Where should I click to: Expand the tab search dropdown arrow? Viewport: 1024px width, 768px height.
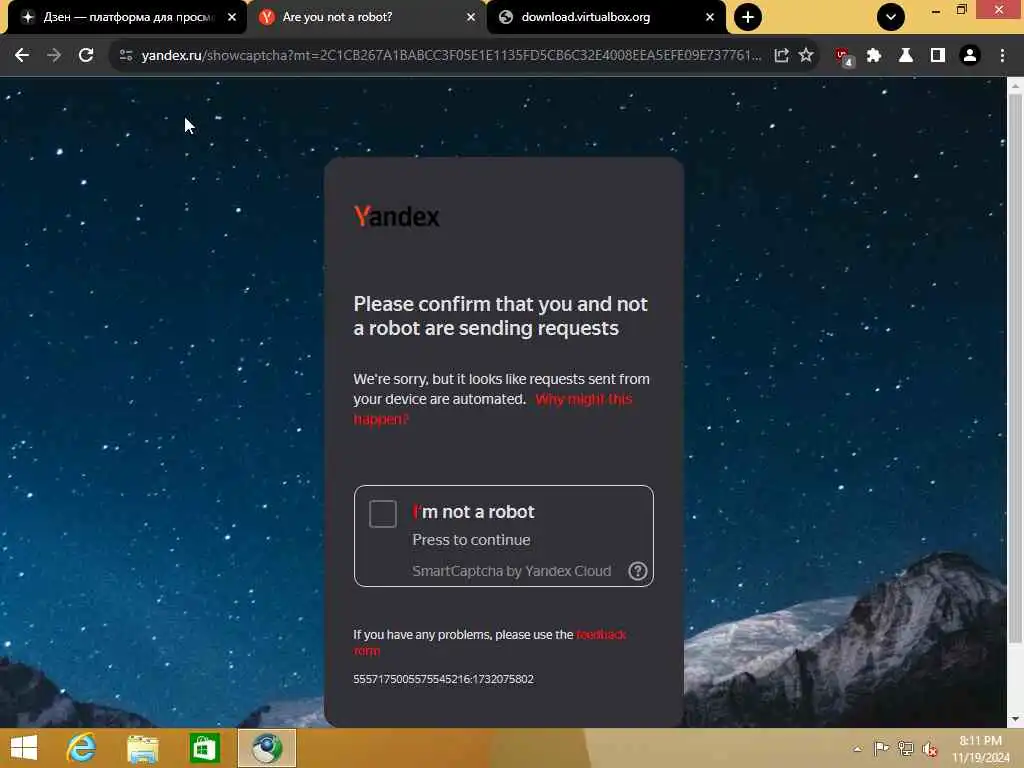click(x=891, y=17)
